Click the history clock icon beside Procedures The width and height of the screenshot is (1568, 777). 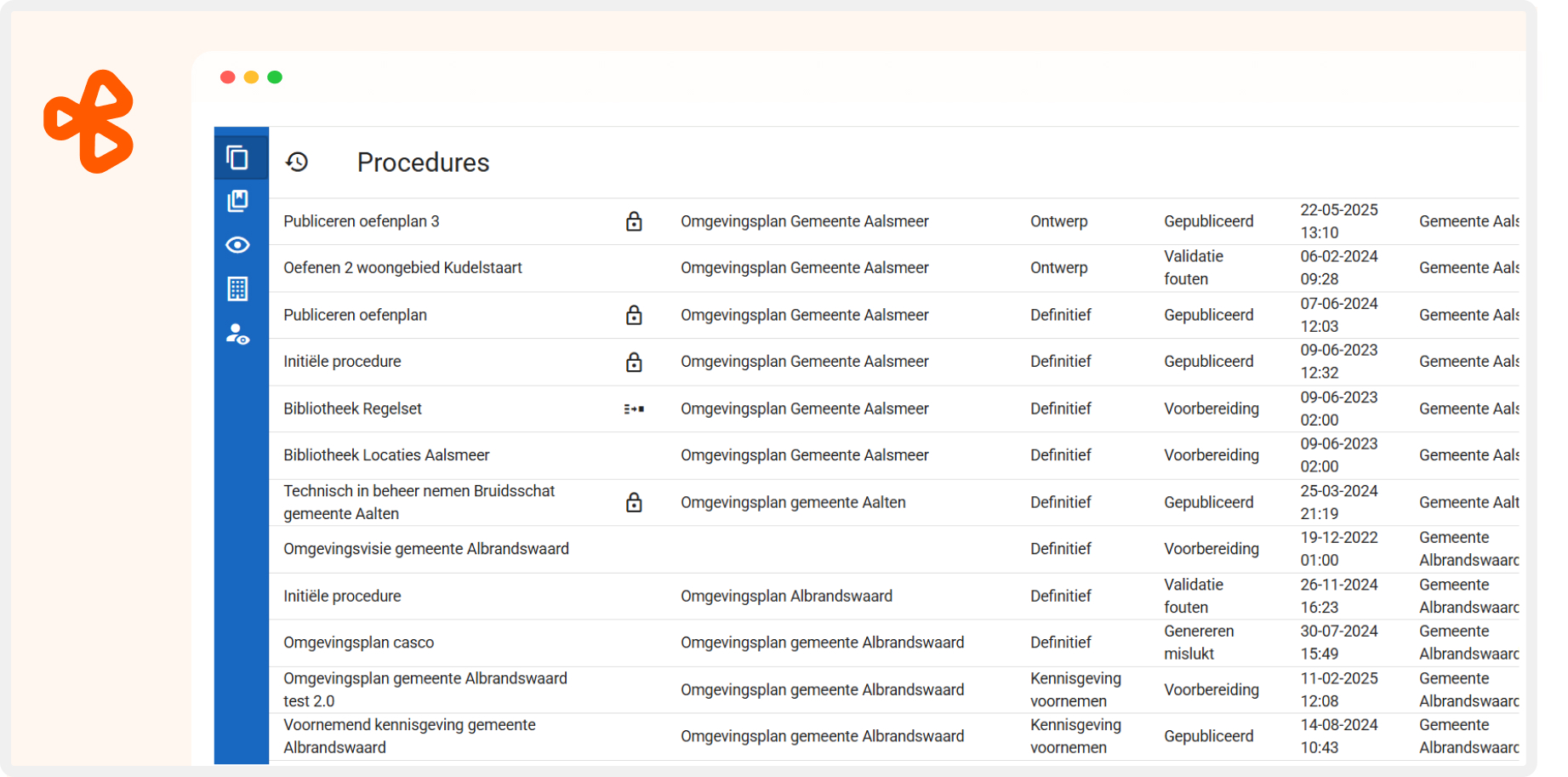[298, 161]
